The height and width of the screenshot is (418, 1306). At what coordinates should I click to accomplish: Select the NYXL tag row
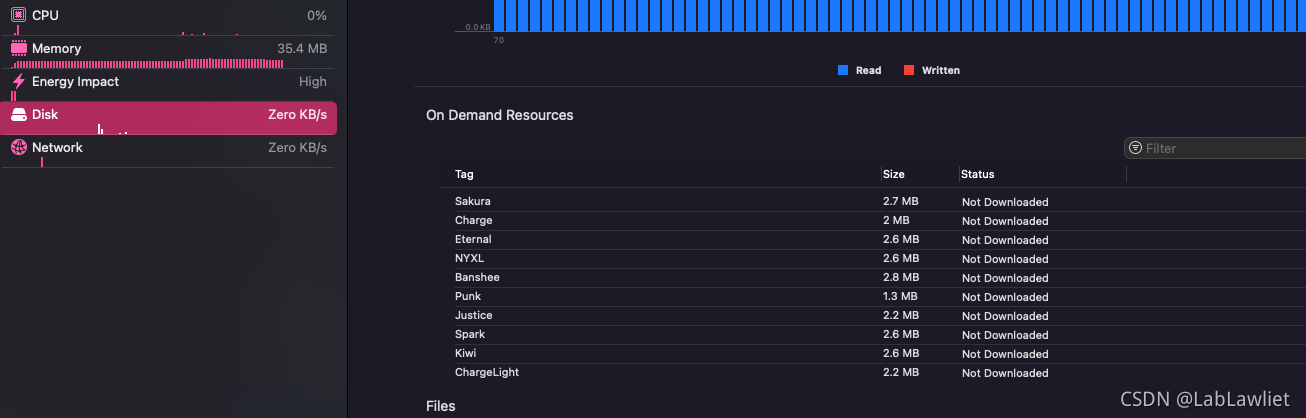872,258
